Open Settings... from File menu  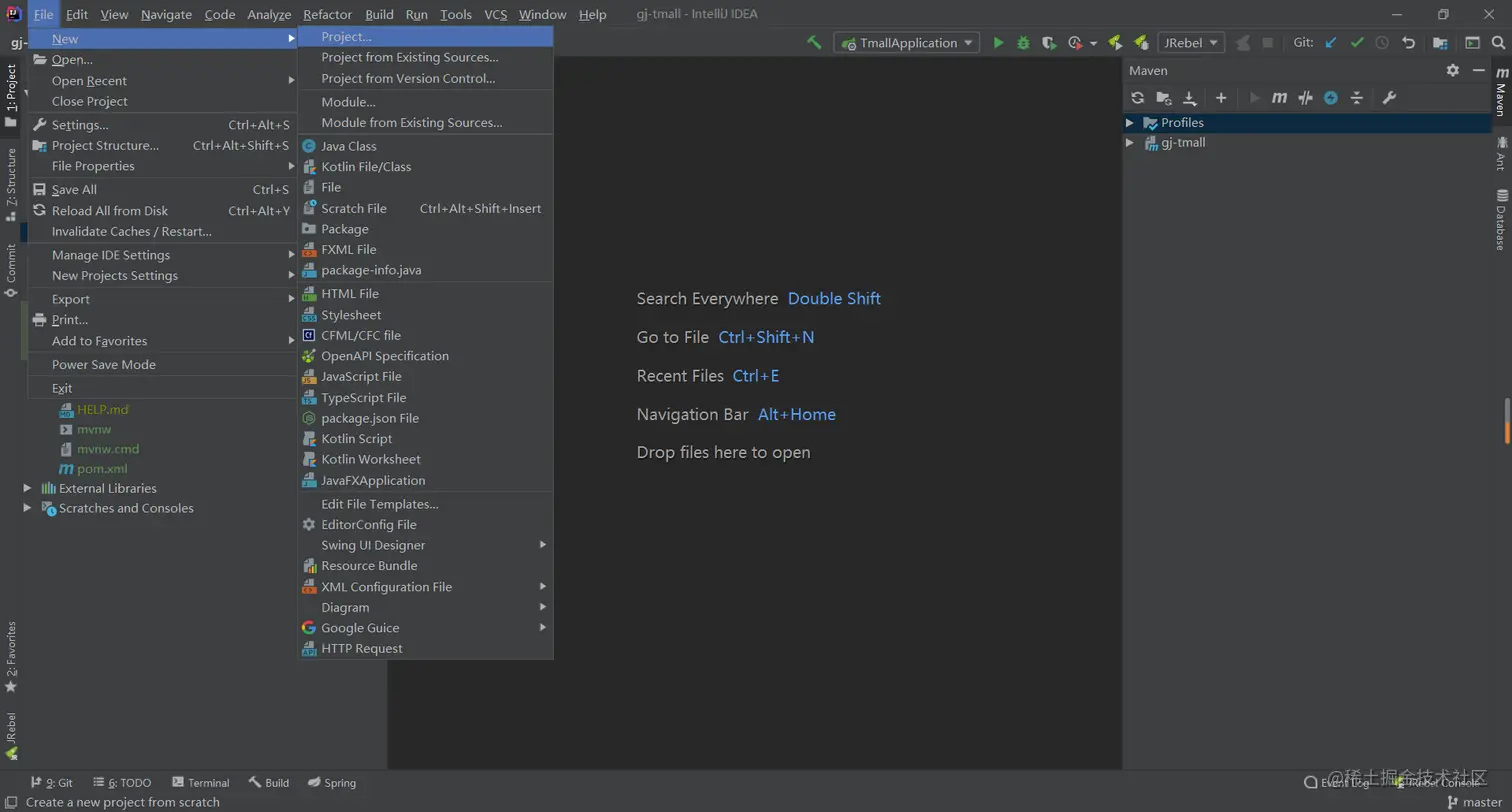(x=163, y=125)
